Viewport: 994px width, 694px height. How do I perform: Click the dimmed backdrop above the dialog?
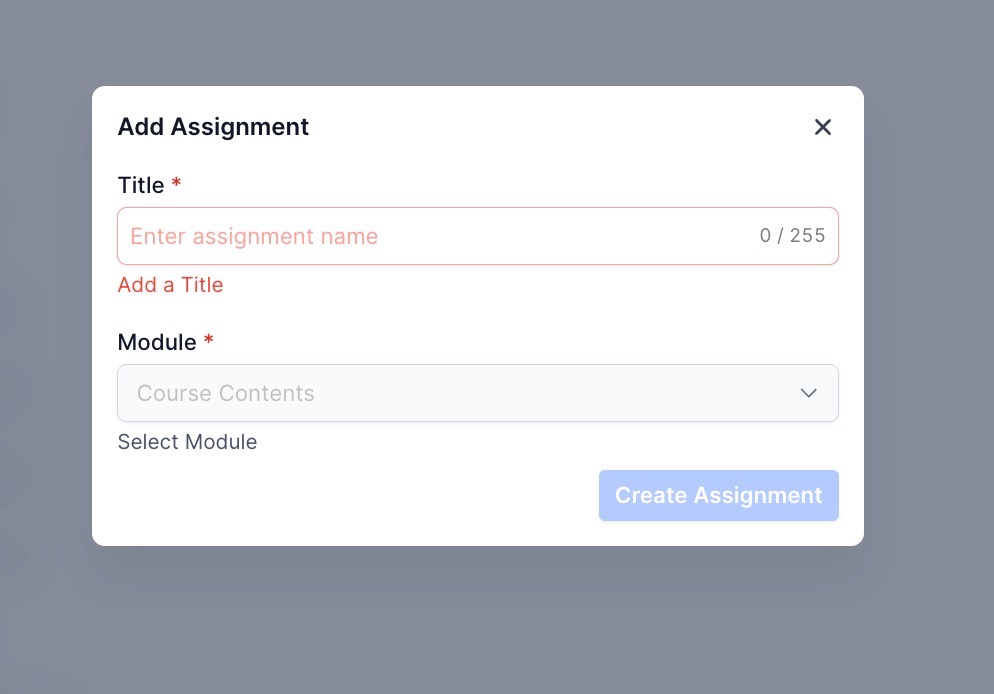[x=478, y=40]
